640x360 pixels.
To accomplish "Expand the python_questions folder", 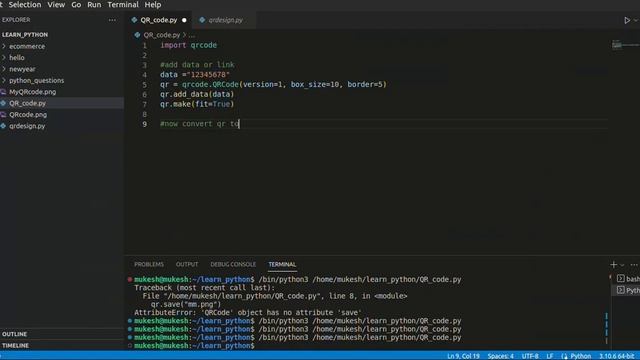I will 36,81.
